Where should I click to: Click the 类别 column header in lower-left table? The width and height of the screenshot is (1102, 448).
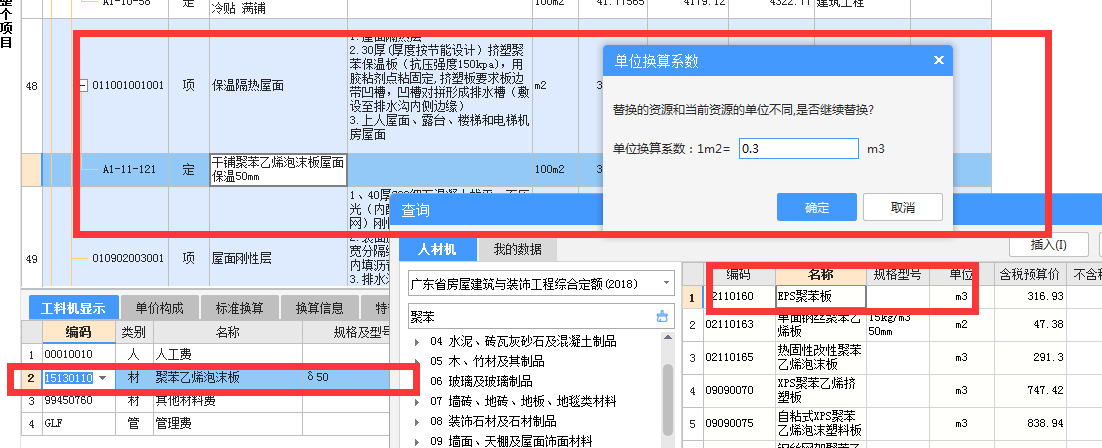[x=134, y=332]
